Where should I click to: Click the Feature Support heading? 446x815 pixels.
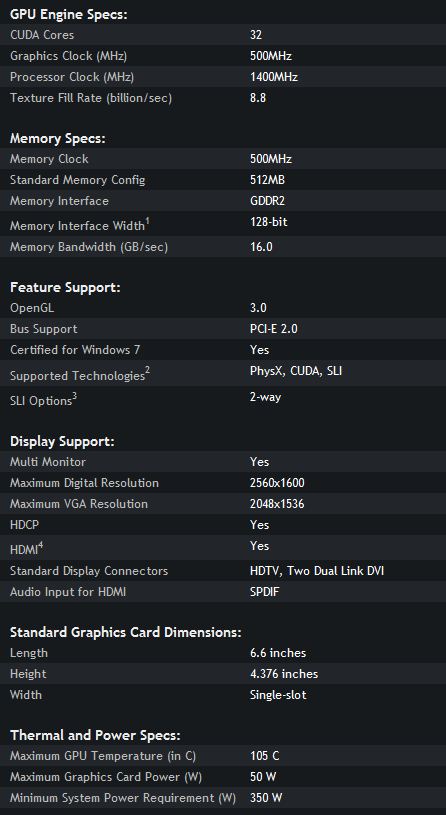click(x=65, y=287)
